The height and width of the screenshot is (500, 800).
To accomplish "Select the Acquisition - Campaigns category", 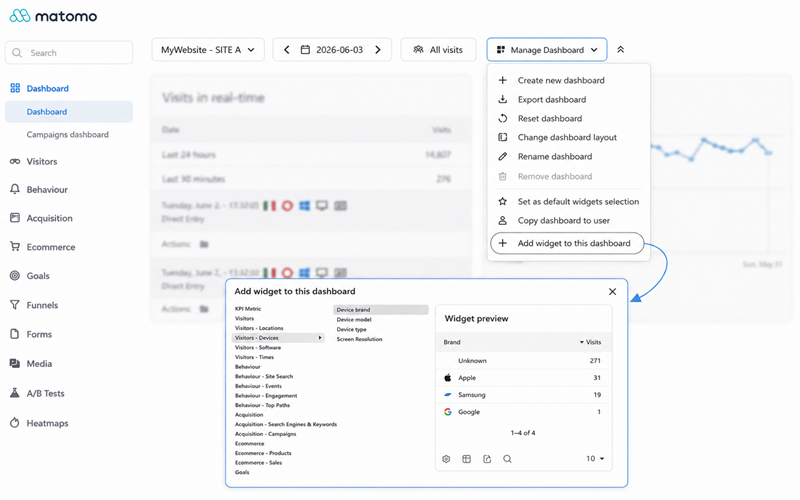I will [265, 434].
